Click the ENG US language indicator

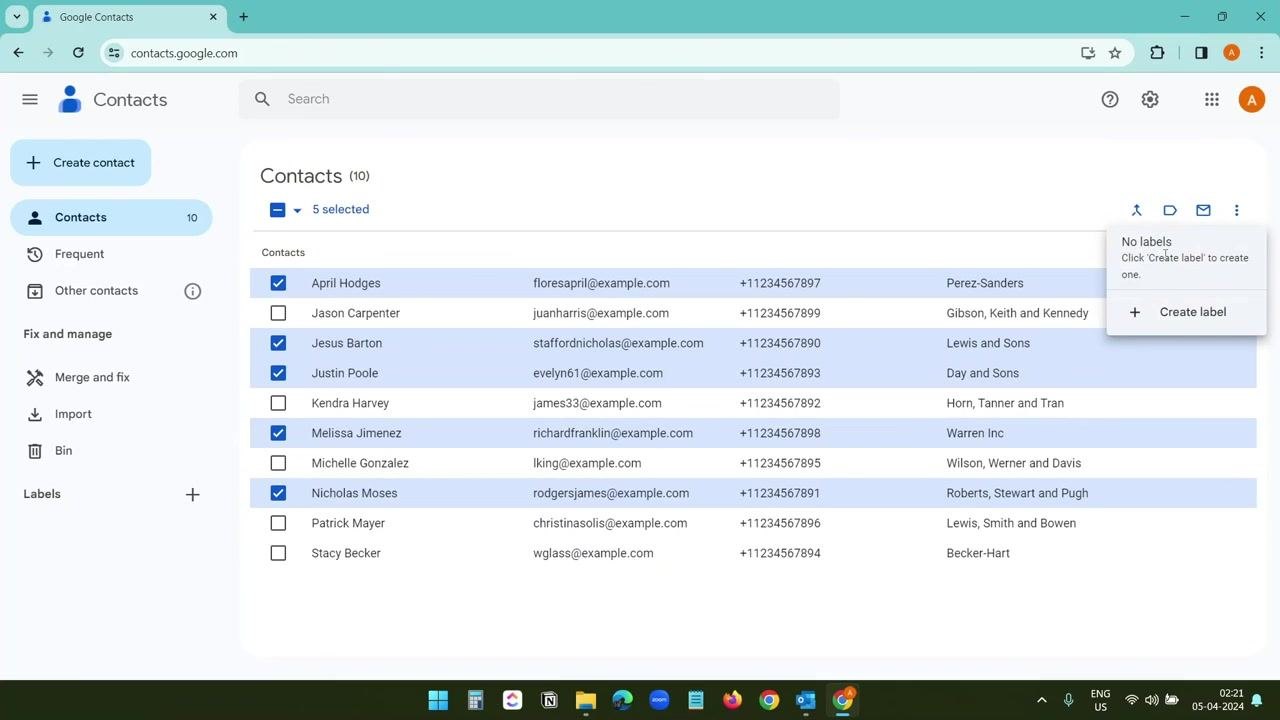pos(1100,700)
